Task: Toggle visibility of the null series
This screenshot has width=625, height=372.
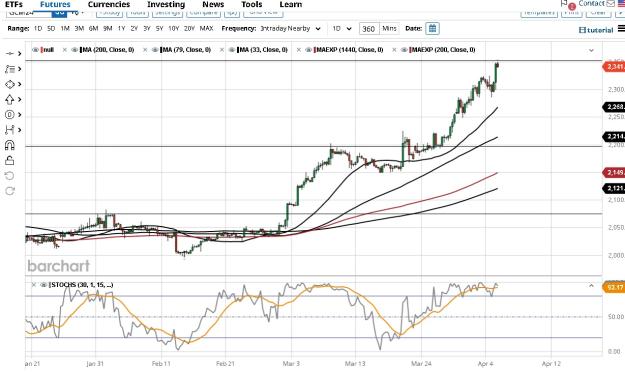Action: point(35,50)
